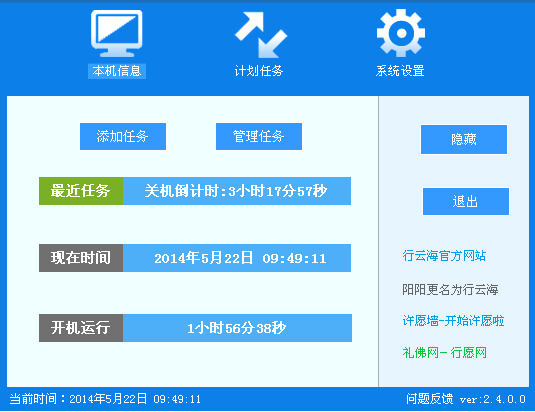Viewport: 535px width, 412px height.
Task: Open the 阳阳更名为行云海 notice link
Action: 450,290
